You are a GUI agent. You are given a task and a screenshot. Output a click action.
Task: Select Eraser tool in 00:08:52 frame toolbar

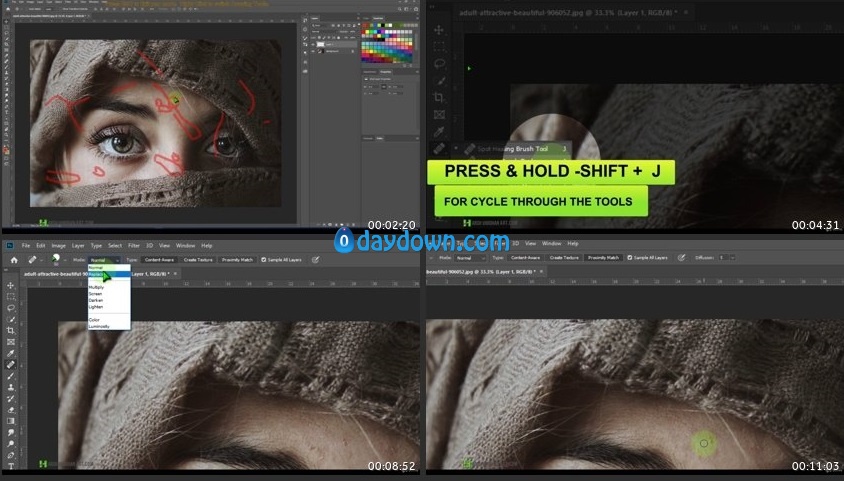point(11,409)
